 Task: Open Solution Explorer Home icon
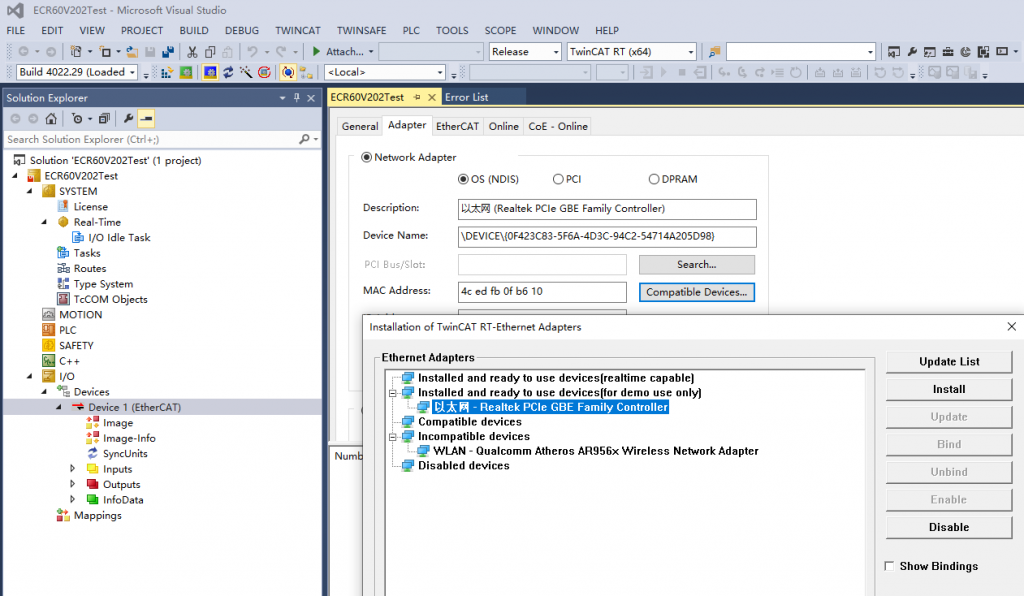[51, 119]
